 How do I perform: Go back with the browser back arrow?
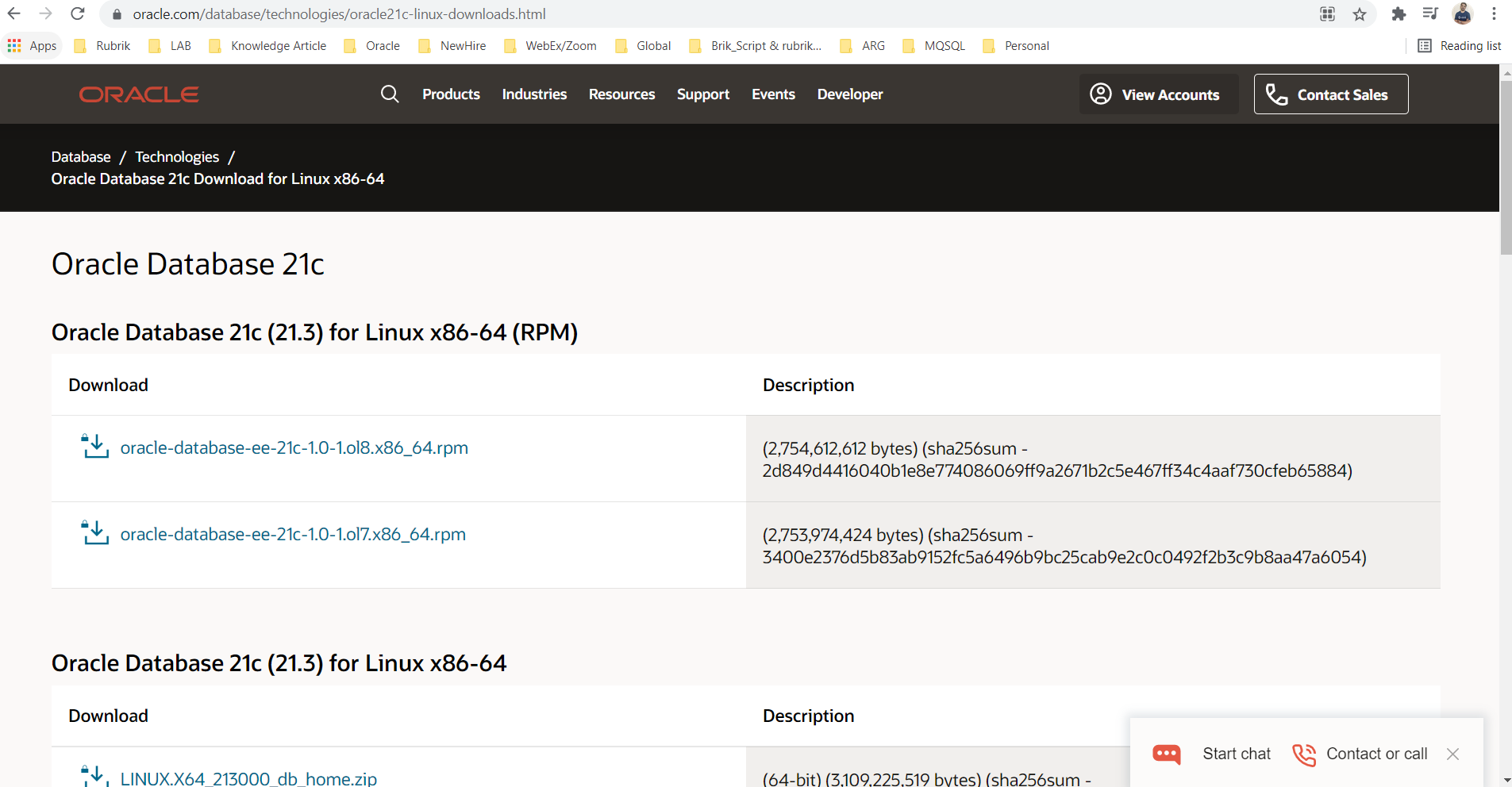[14, 13]
